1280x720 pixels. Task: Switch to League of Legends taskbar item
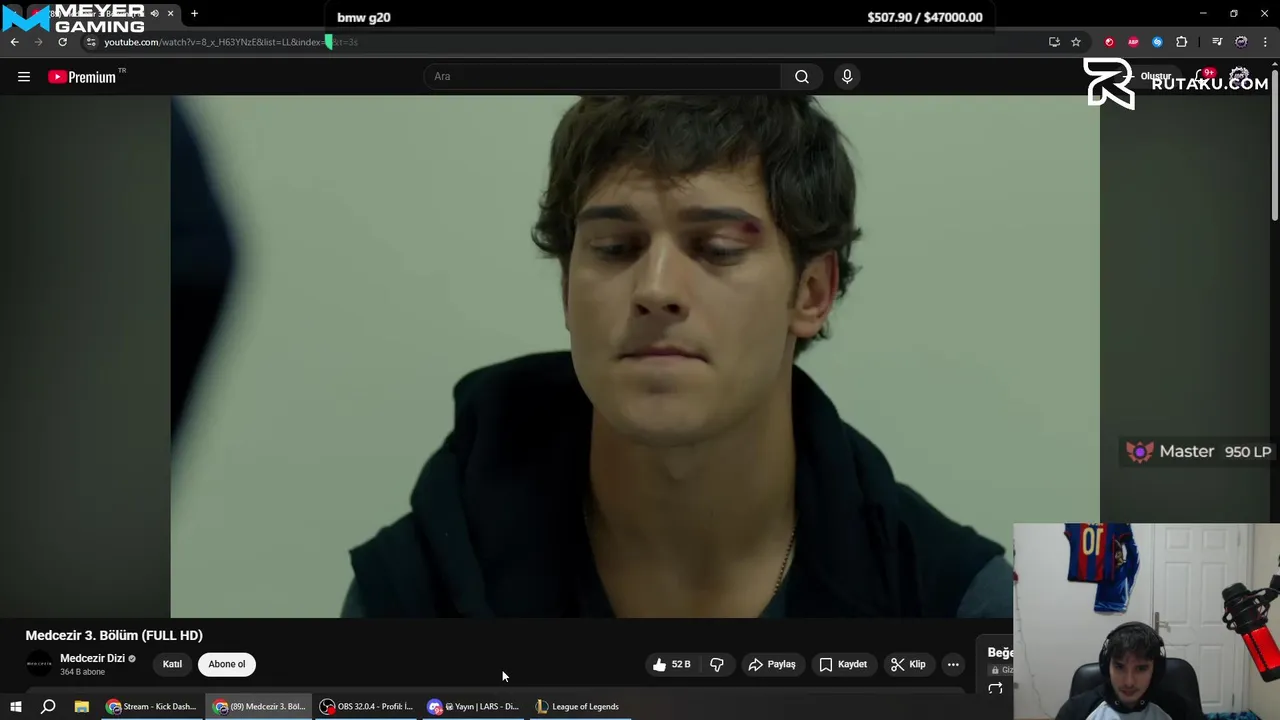click(578, 707)
